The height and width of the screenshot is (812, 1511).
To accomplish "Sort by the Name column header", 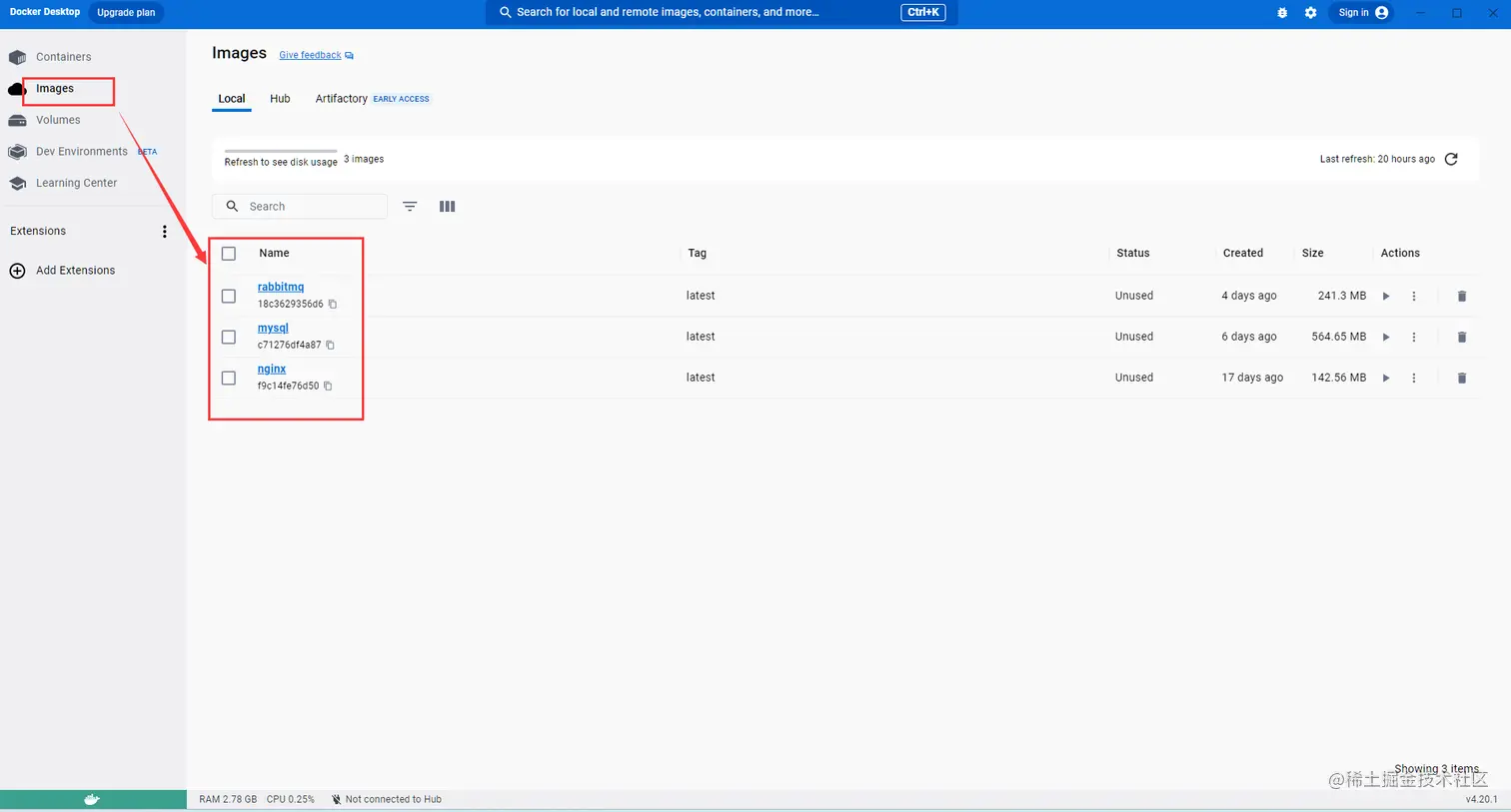I will click(x=274, y=254).
